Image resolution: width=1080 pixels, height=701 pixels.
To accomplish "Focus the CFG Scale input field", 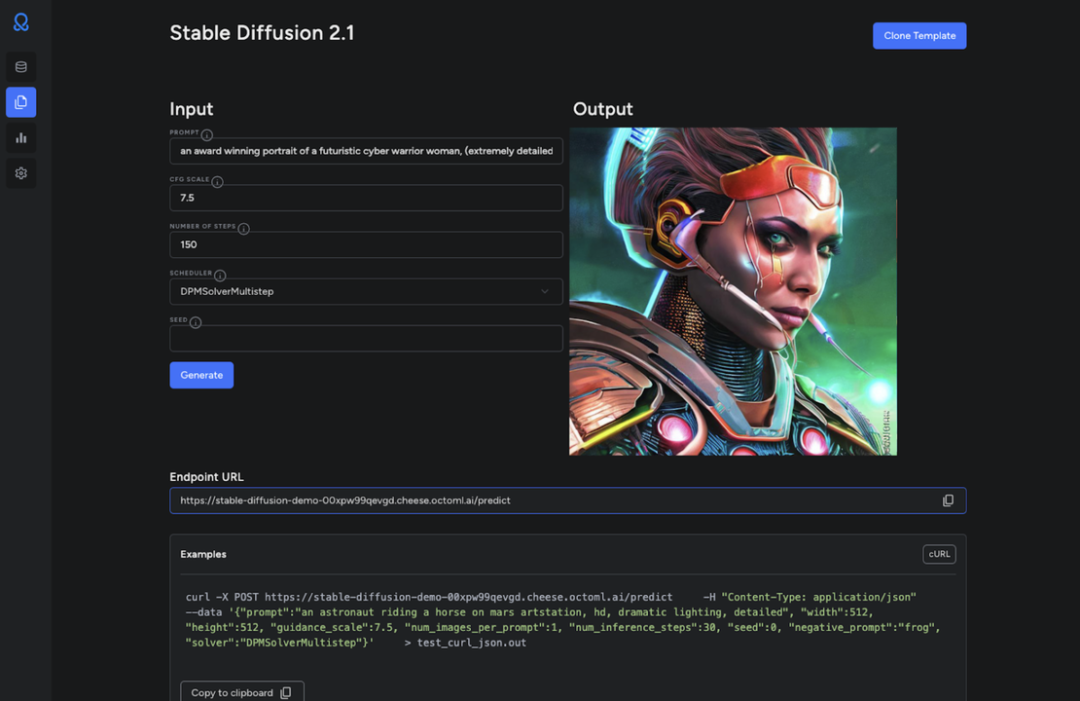I will click(x=366, y=198).
